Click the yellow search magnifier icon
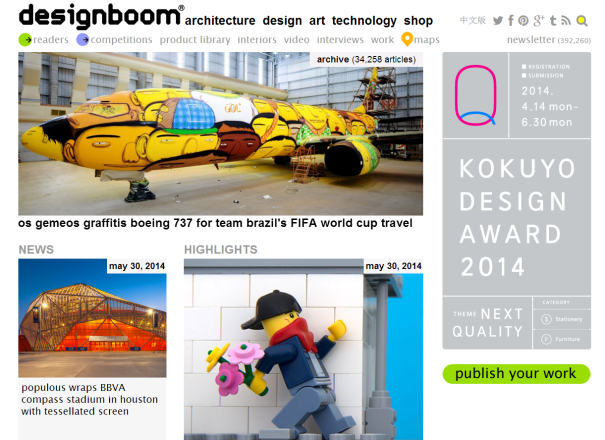The image size is (605, 440). 582,20
